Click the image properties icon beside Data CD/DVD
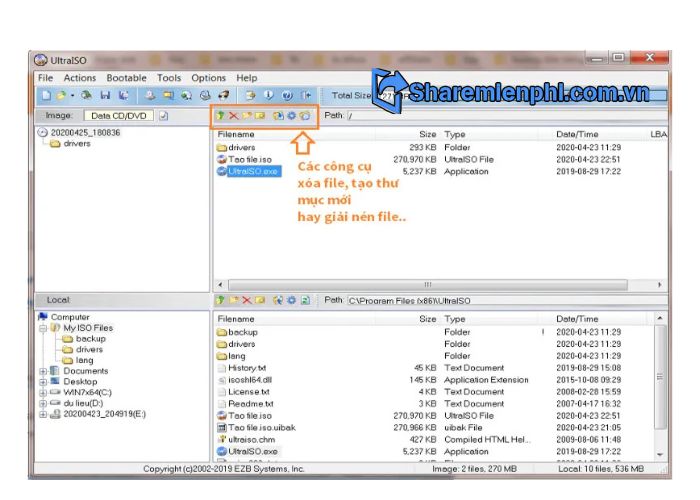700x500 pixels. [164, 116]
